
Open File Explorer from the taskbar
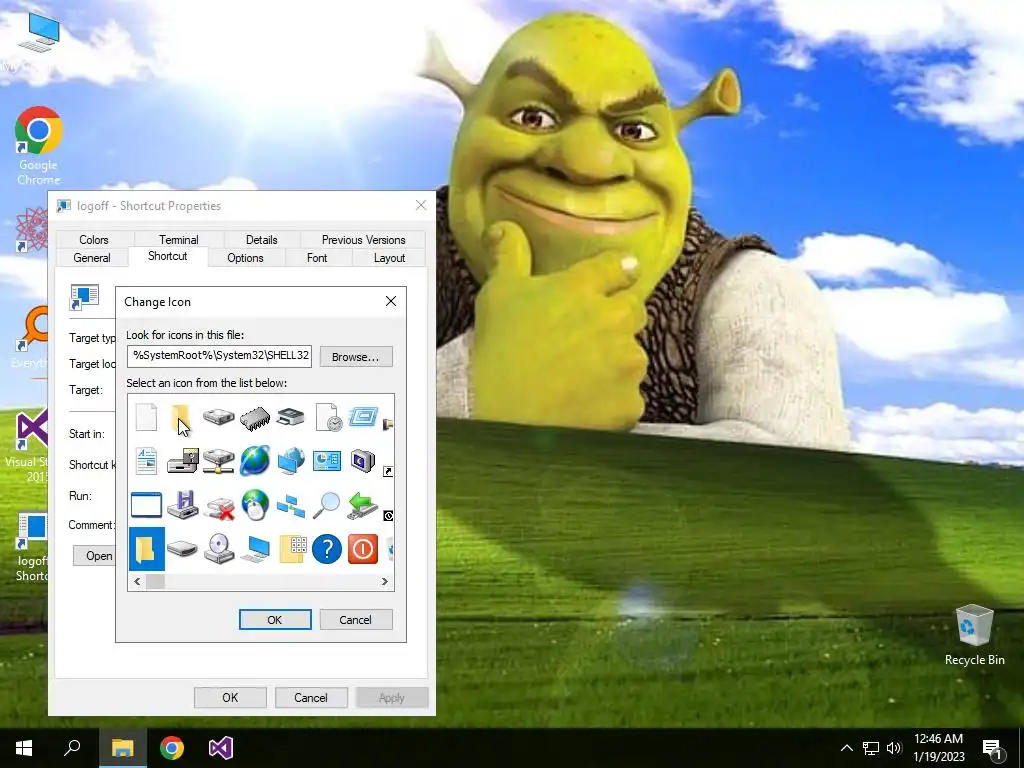[x=122, y=748]
